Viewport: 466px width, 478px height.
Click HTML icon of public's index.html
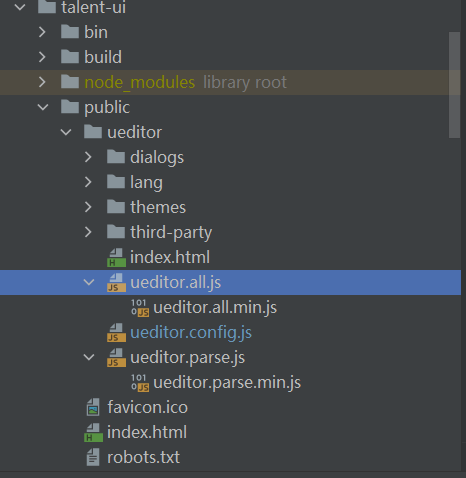coord(93,433)
